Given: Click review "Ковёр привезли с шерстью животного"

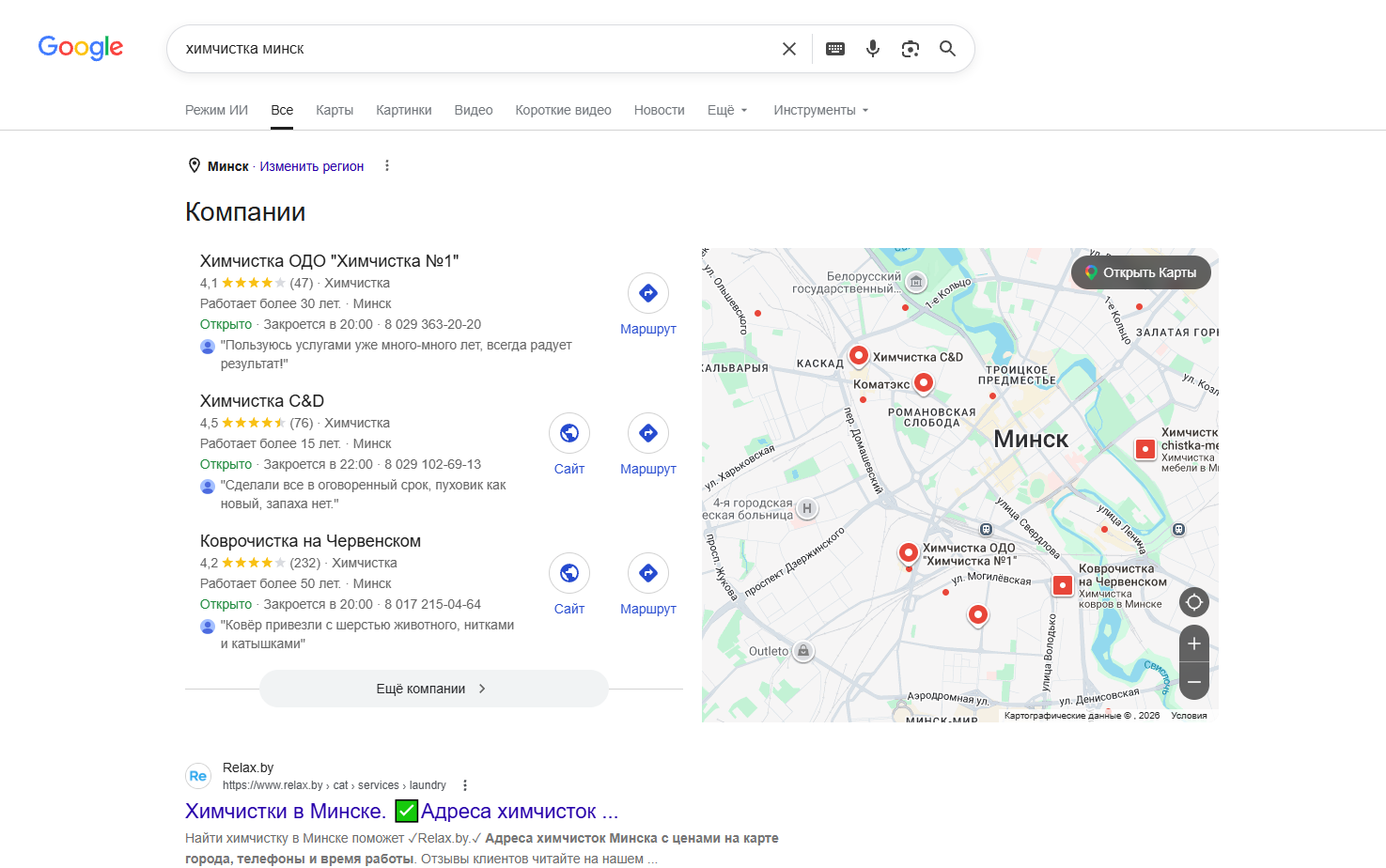Looking at the screenshot, I should [366, 634].
